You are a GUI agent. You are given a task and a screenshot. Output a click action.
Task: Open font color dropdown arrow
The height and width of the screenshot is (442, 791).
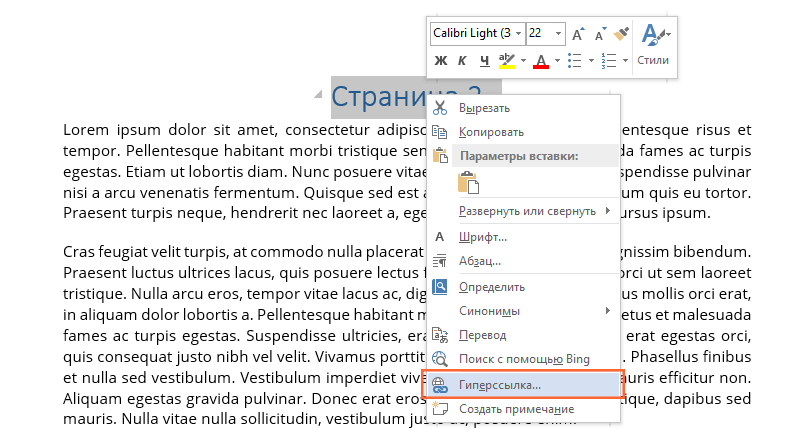[557, 61]
